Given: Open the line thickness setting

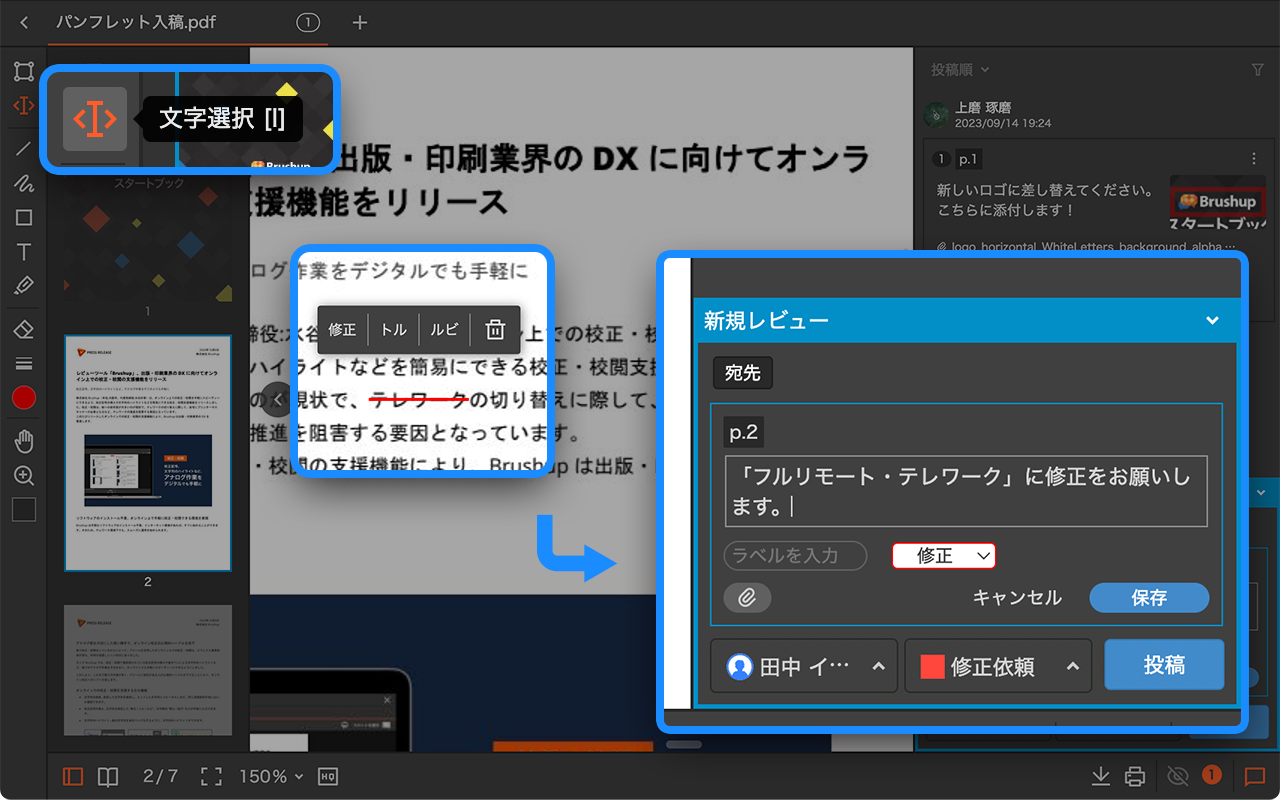Looking at the screenshot, I should pyautogui.click(x=24, y=363).
